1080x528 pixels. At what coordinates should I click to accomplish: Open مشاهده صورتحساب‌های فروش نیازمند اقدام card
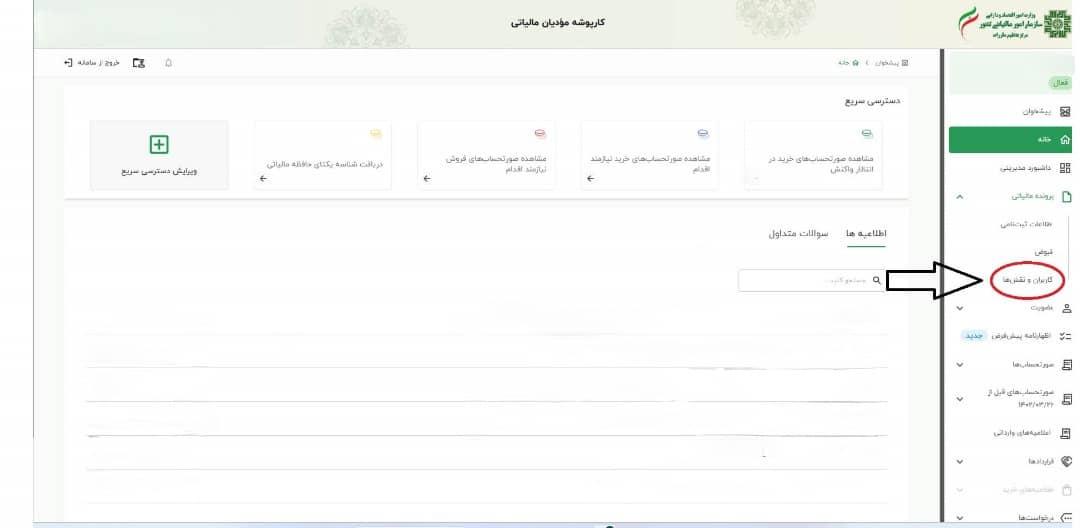486,155
